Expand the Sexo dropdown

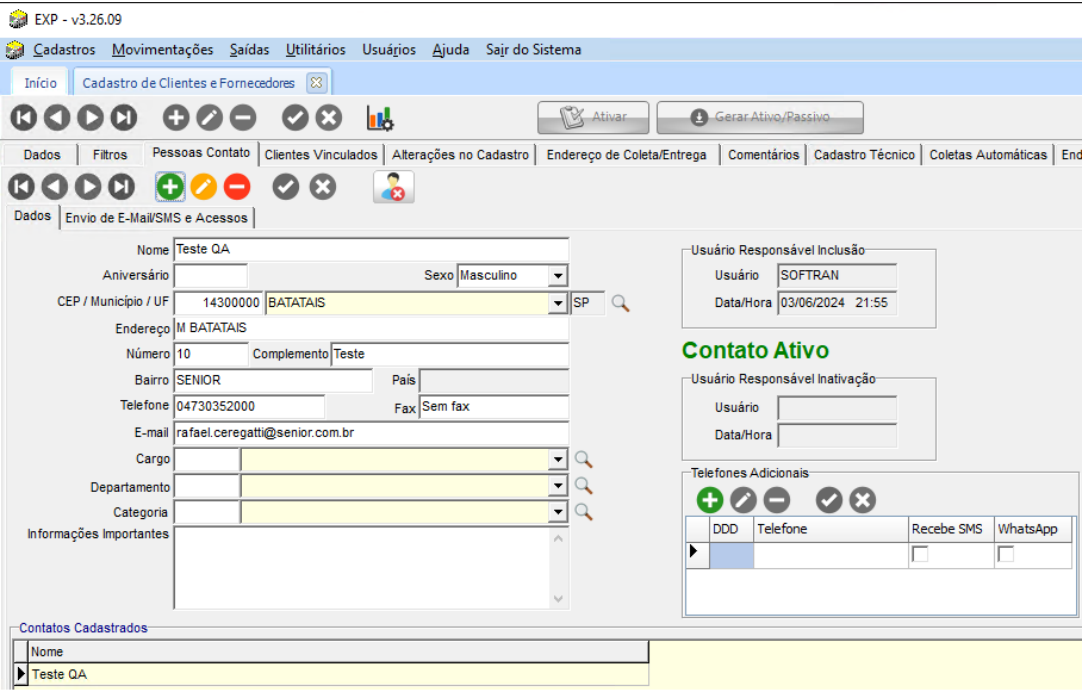click(x=558, y=276)
